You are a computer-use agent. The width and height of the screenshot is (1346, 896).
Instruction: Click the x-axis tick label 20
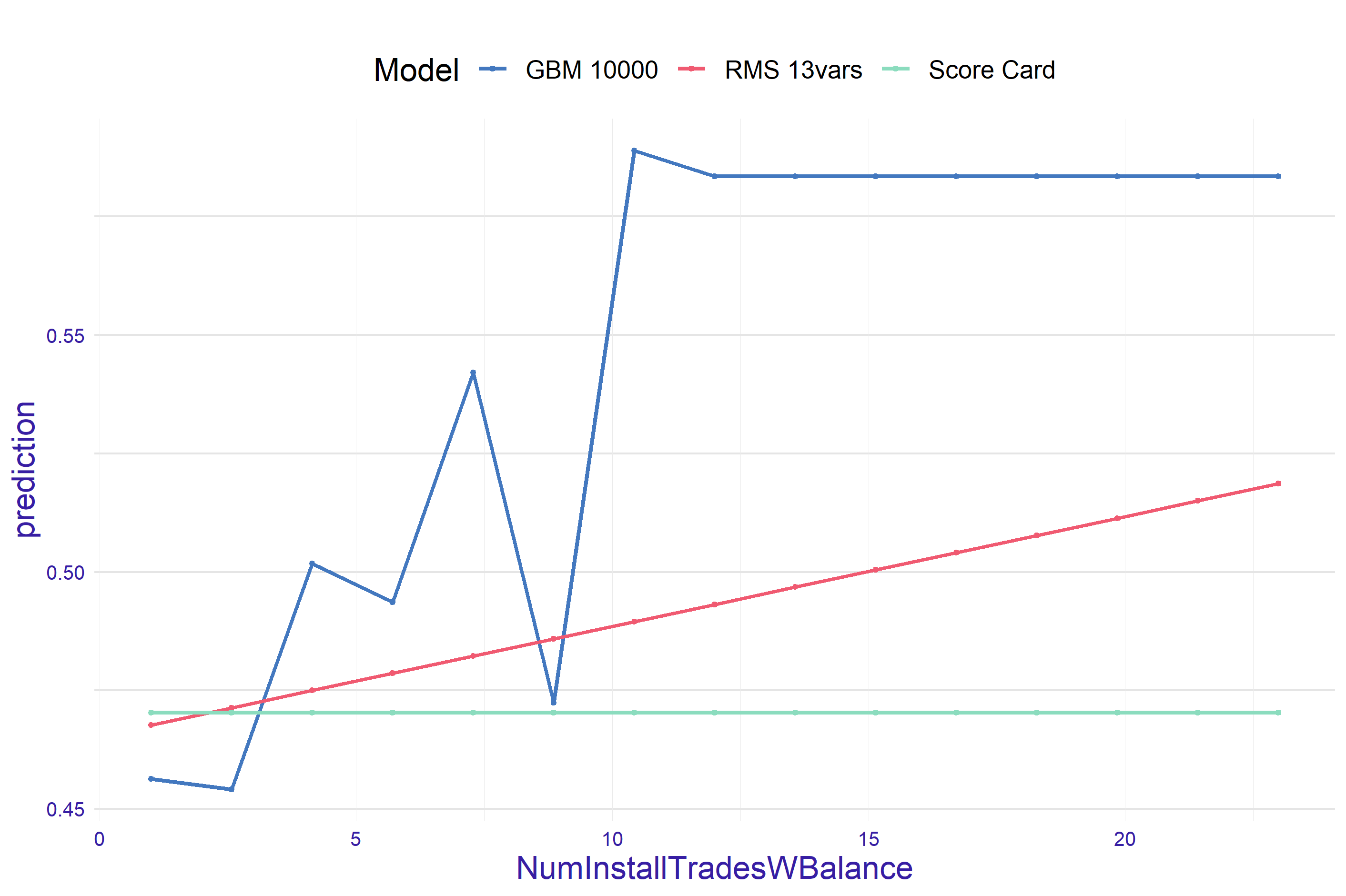(1124, 839)
